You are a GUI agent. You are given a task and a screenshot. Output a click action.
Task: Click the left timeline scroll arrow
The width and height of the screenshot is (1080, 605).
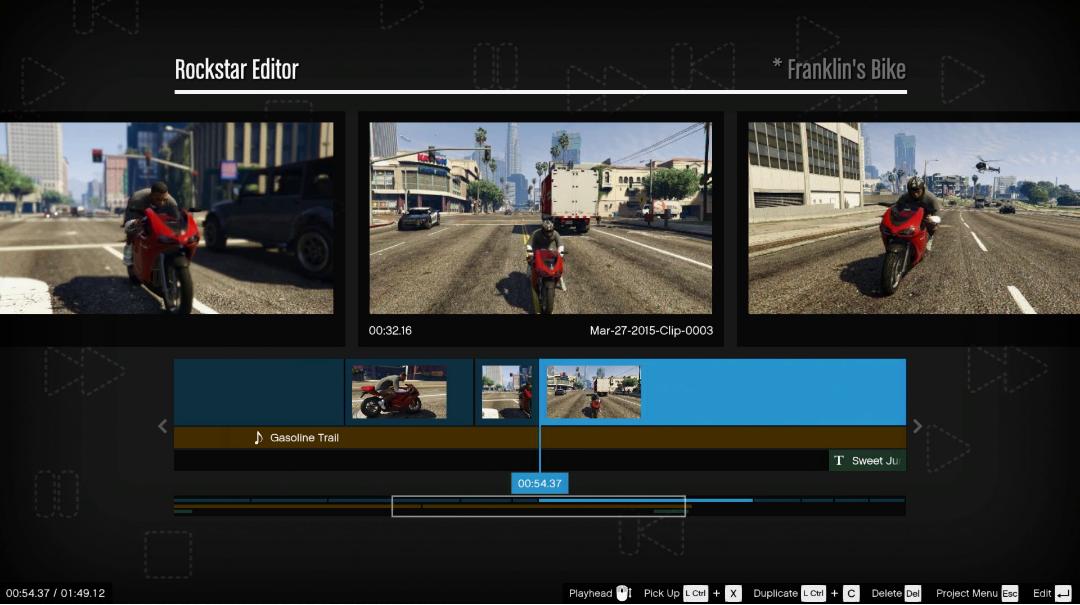coord(163,427)
